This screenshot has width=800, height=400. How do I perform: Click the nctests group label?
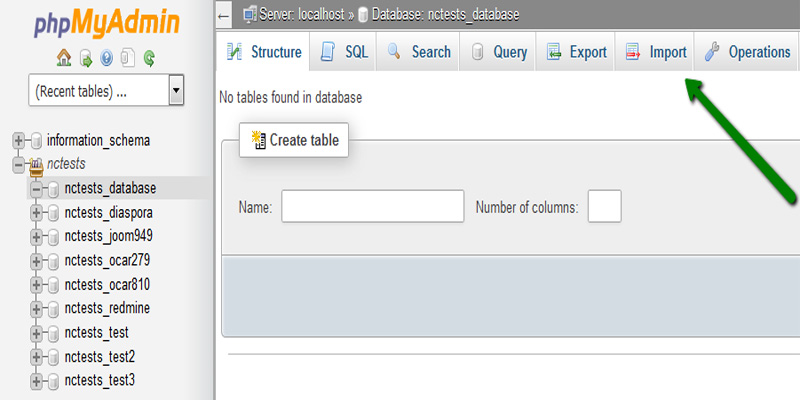pos(66,164)
